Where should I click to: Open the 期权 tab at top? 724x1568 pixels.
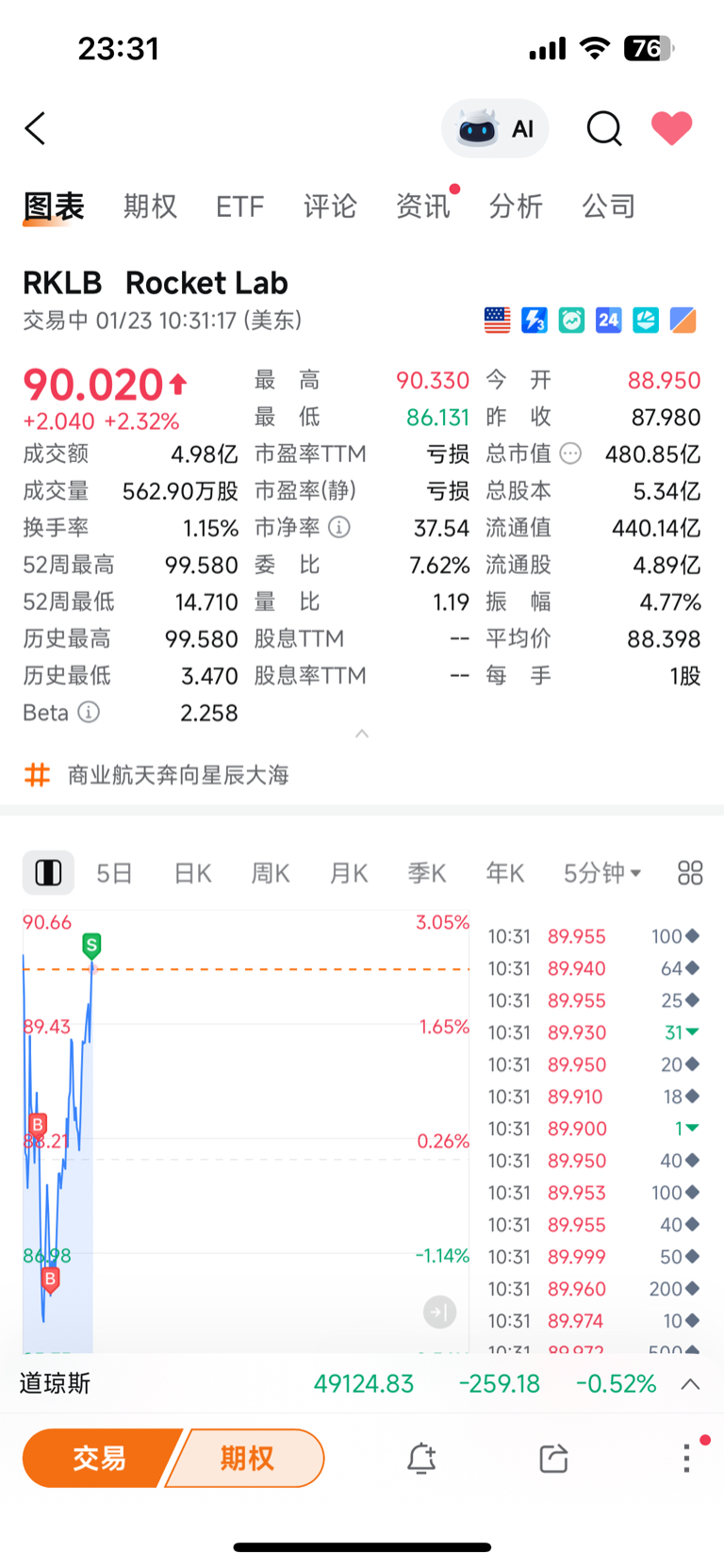tap(150, 206)
